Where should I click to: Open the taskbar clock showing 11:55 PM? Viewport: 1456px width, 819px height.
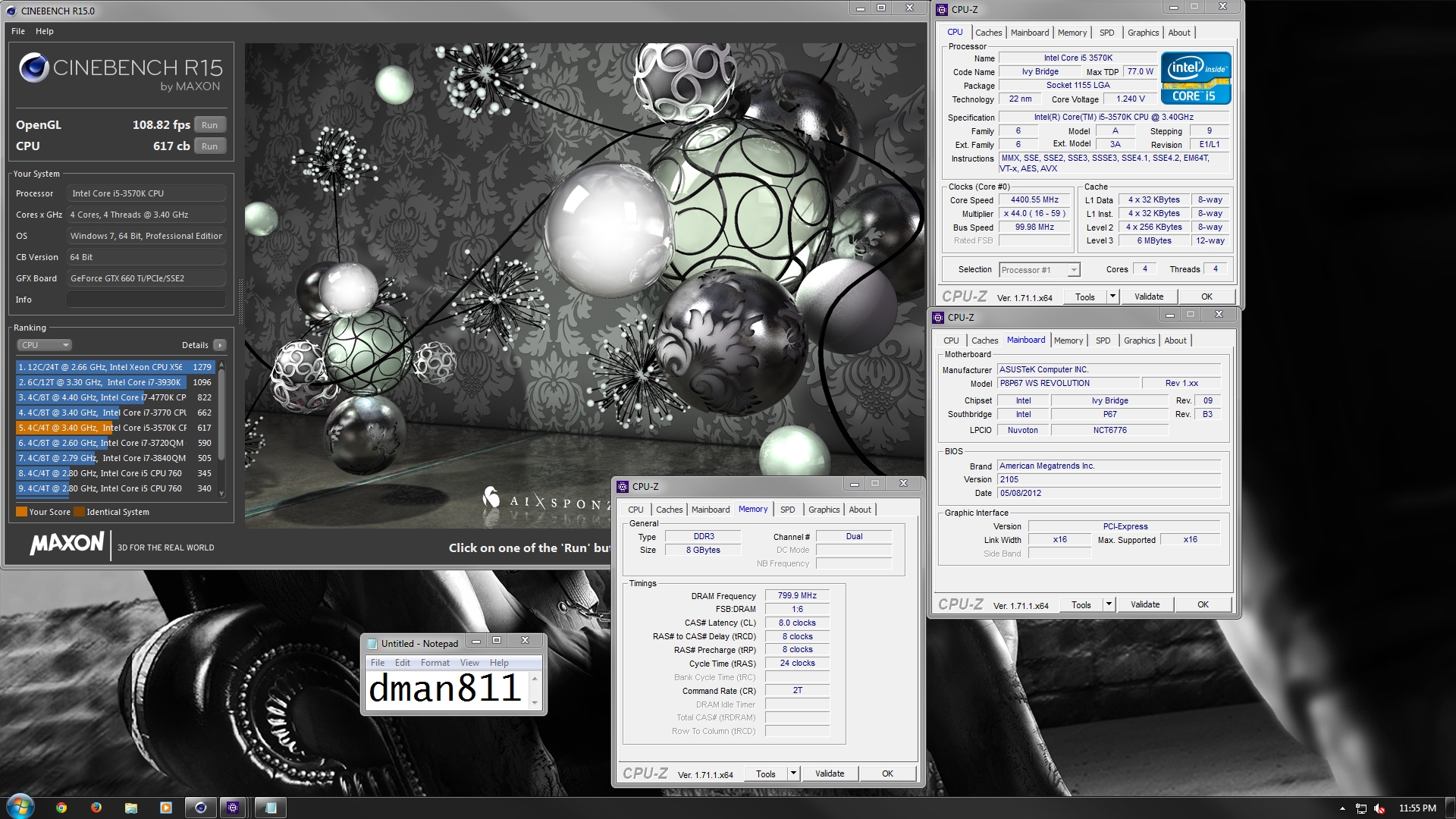[x=1417, y=808]
